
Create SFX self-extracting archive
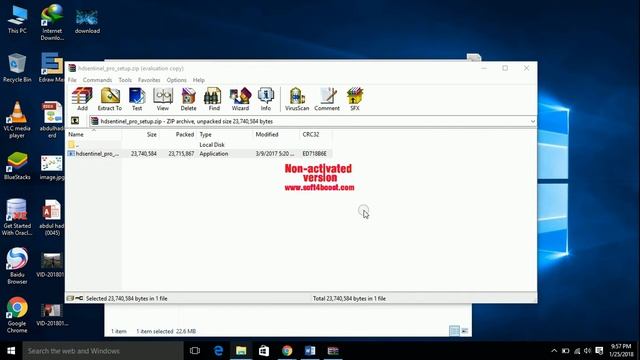point(355,99)
